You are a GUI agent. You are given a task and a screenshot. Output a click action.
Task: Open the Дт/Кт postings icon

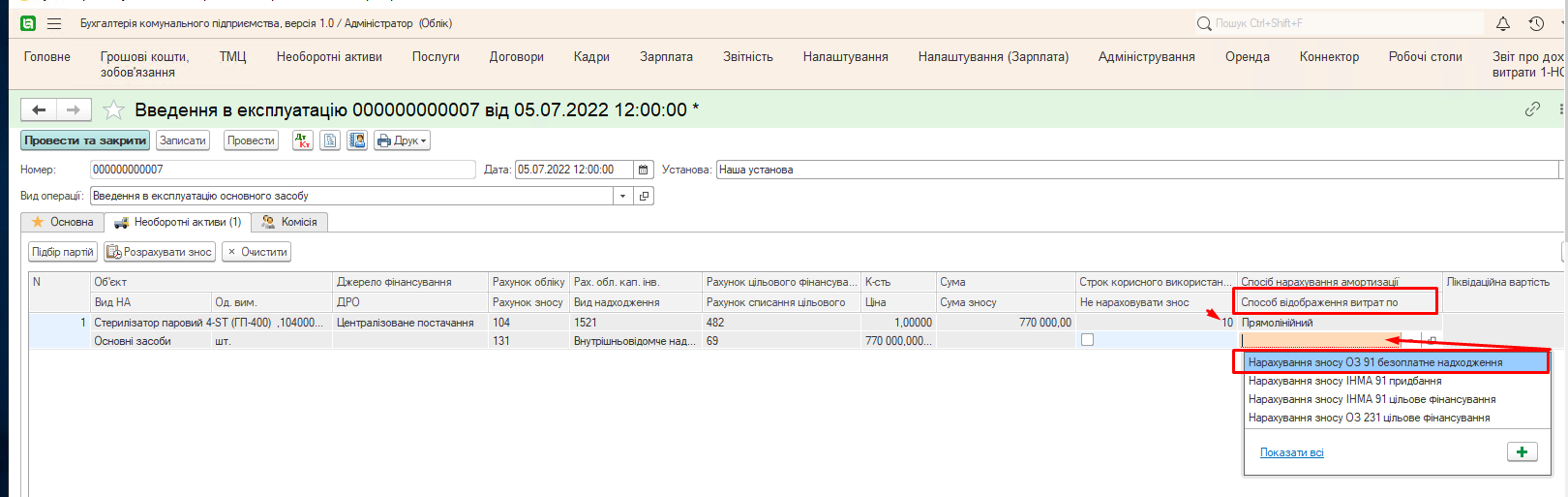coord(303,140)
